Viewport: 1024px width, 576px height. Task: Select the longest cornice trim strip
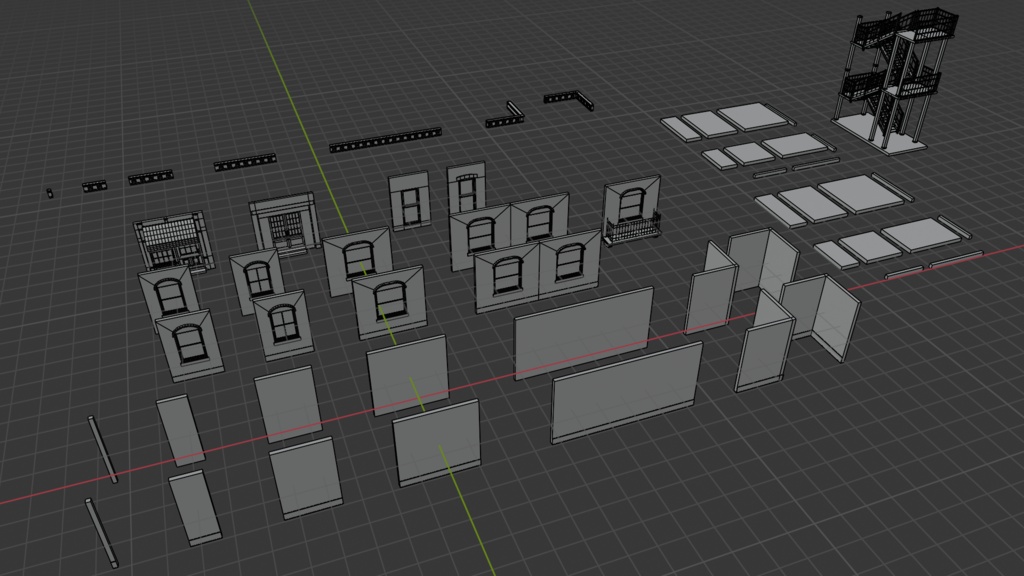(385, 140)
